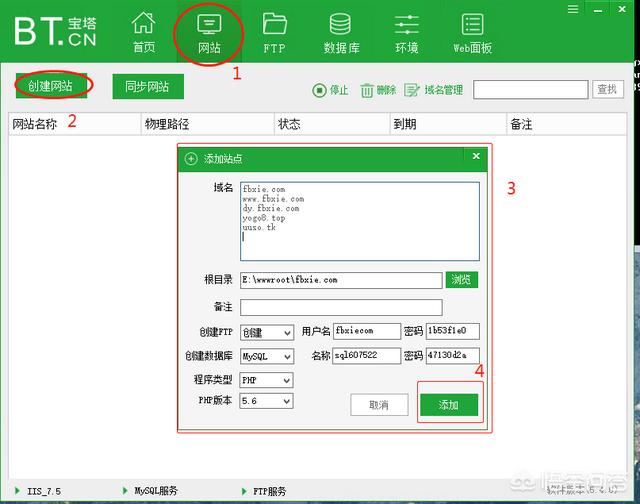Click the 状态 column header
This screenshot has height=504, width=640.
pyautogui.click(x=332, y=124)
